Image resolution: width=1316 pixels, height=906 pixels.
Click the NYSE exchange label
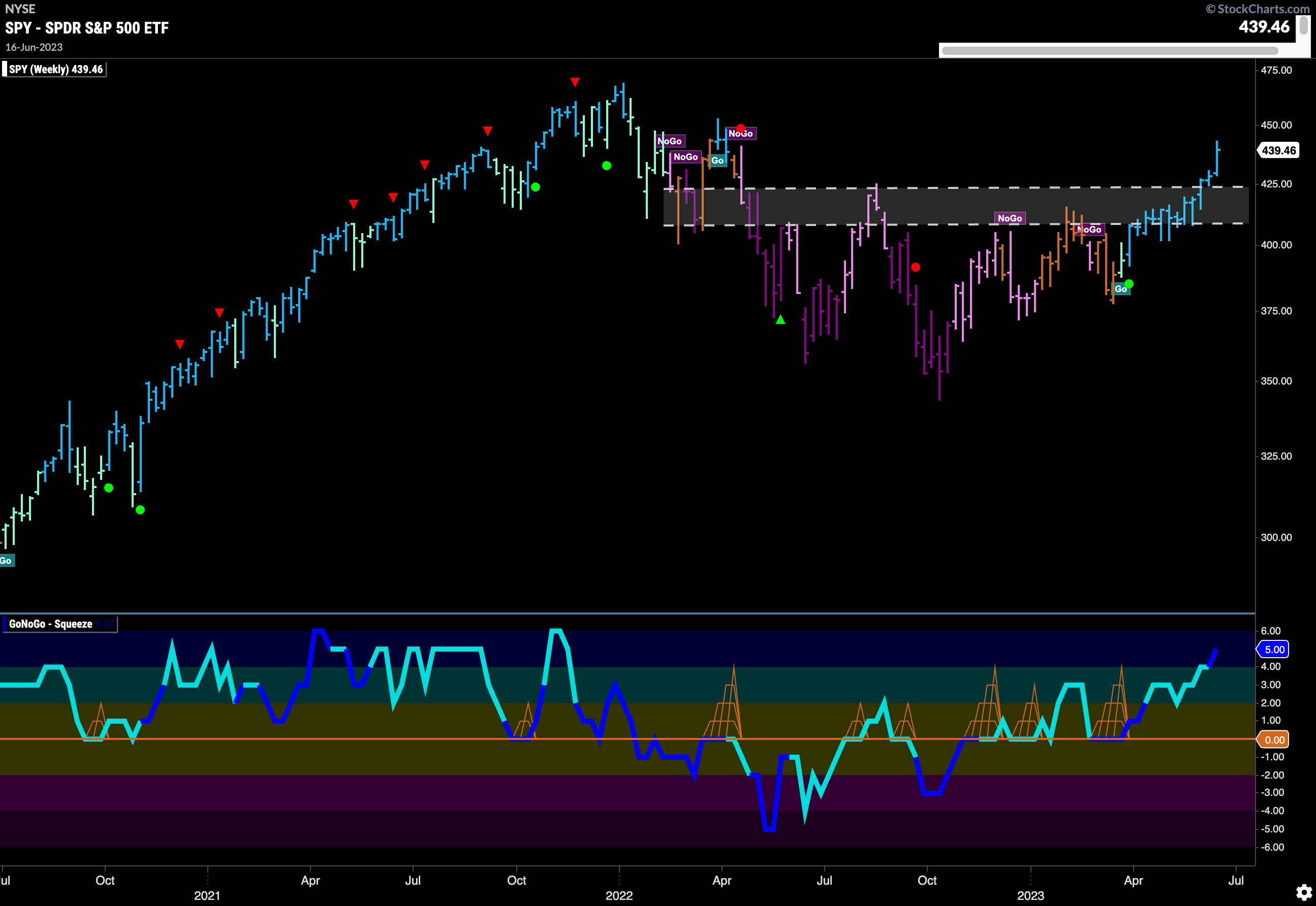(20, 9)
